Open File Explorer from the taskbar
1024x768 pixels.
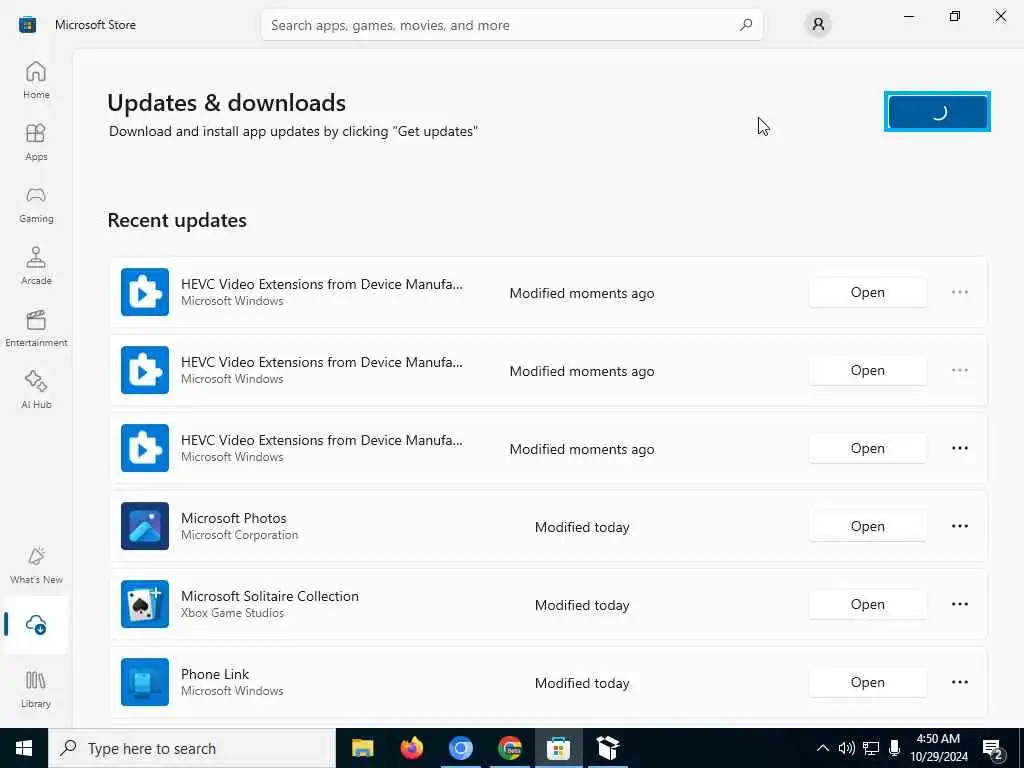[x=362, y=748]
